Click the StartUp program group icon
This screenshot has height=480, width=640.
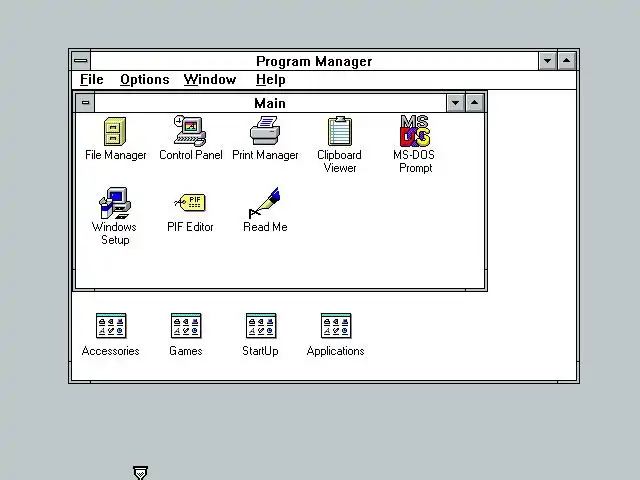261,326
